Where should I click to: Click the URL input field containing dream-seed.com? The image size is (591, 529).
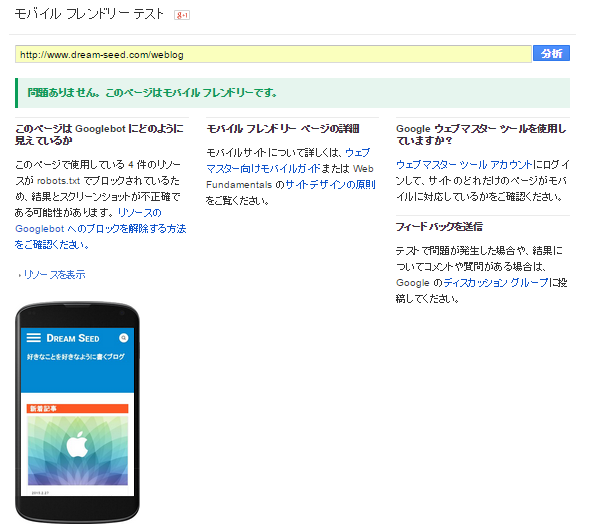pyautogui.click(x=273, y=54)
